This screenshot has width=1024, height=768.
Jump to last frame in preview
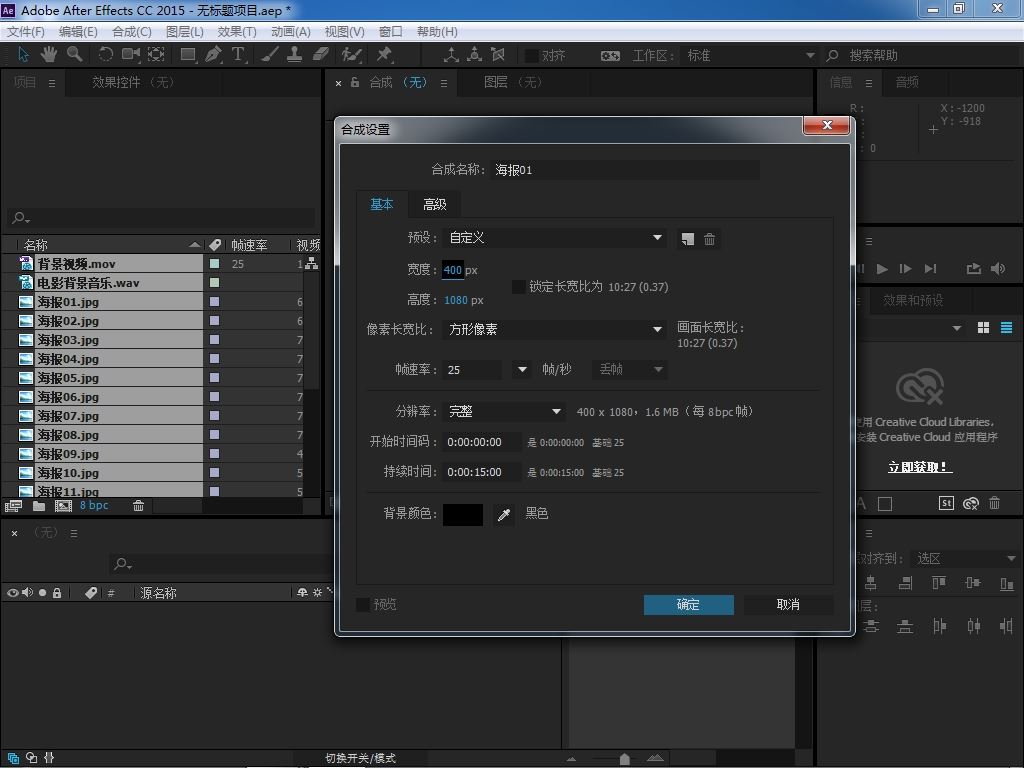click(x=931, y=268)
